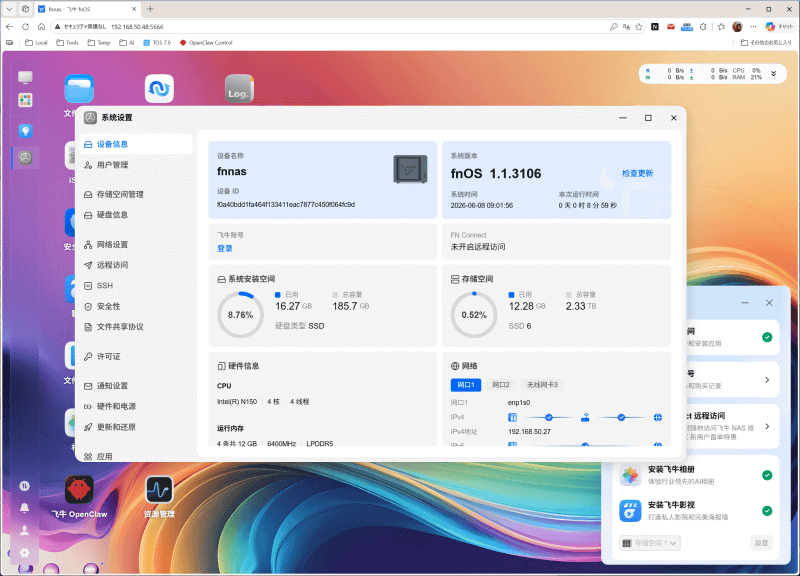
Task: Open the OpenClaw Control bookmark
Action: click(x=206, y=43)
